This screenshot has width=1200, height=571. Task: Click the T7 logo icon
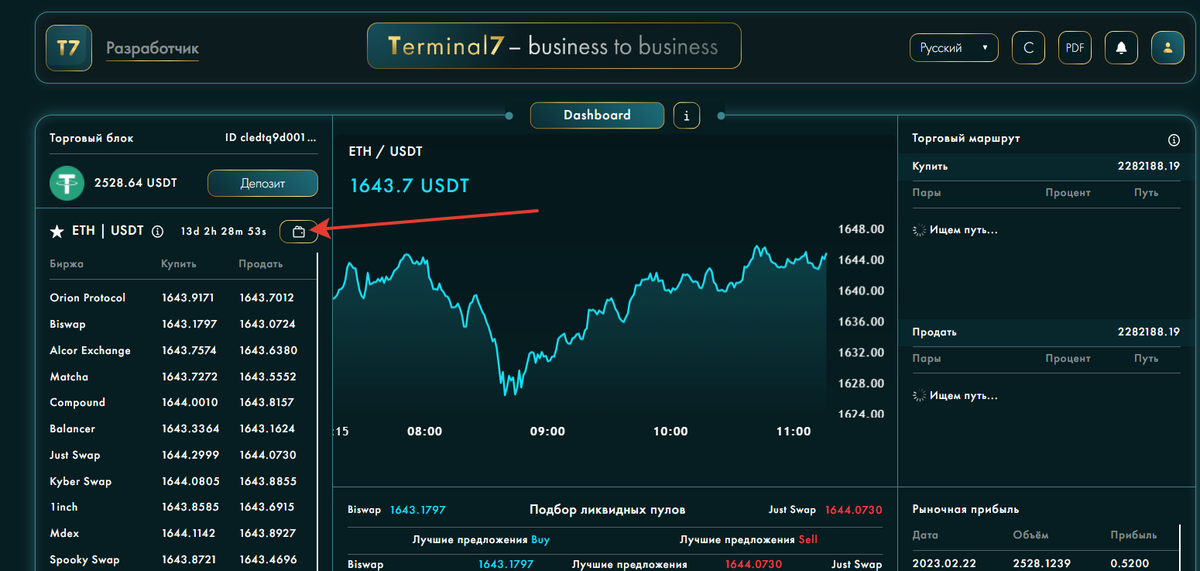click(68, 48)
